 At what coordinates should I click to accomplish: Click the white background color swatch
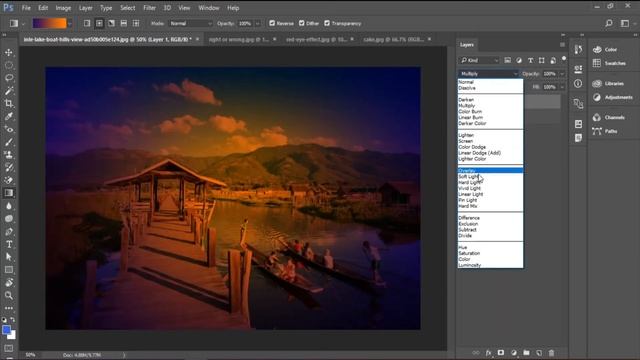(x=13, y=336)
